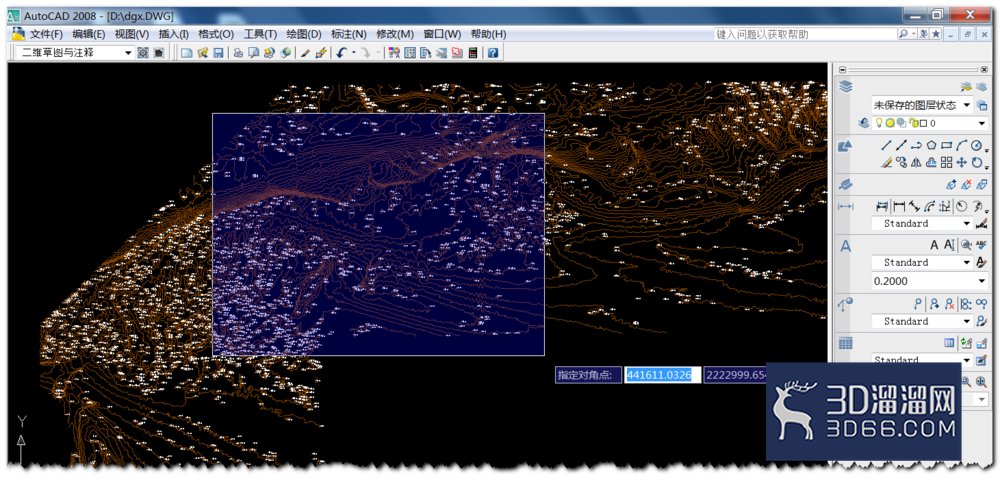The height and width of the screenshot is (480, 1000).
Task: Select the Rectangle draw tool
Action: (x=946, y=146)
